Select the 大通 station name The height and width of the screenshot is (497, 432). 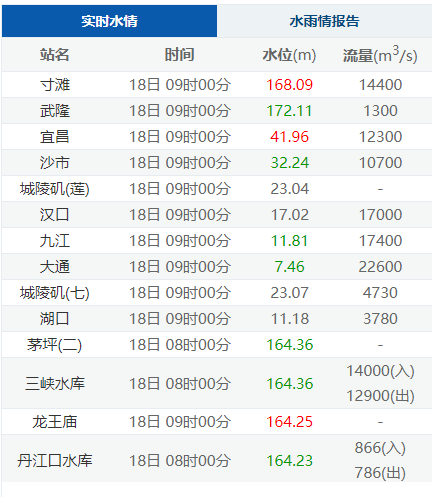55,267
